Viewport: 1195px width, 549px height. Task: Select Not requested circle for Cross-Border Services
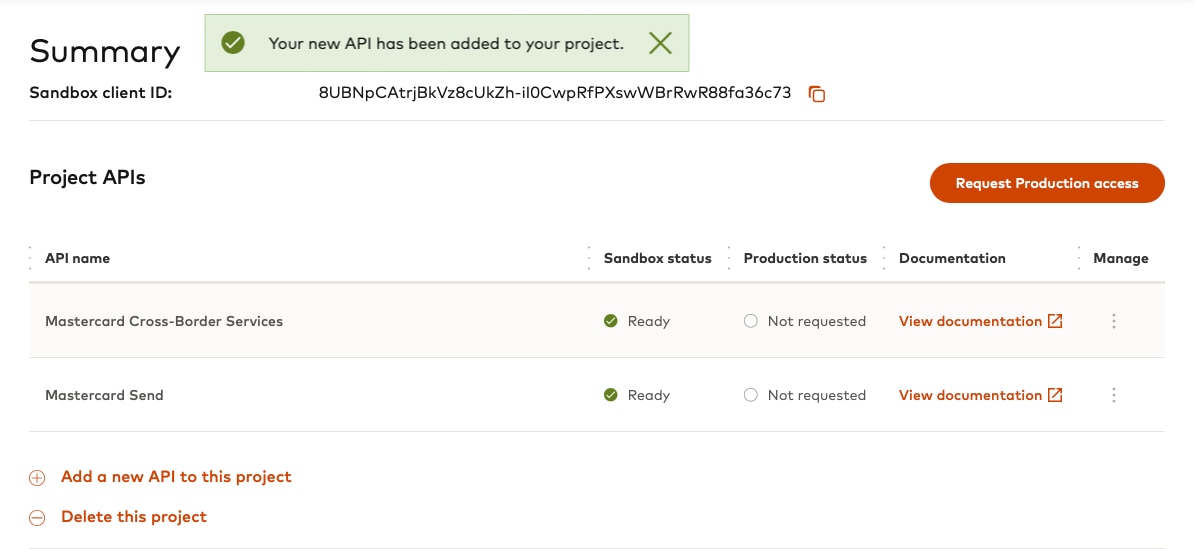[x=751, y=321]
